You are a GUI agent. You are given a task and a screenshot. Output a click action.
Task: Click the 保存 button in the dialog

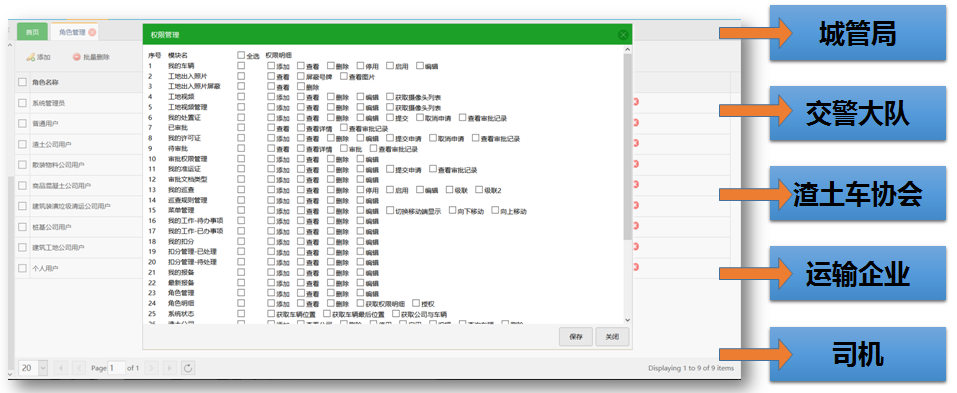[x=576, y=337]
